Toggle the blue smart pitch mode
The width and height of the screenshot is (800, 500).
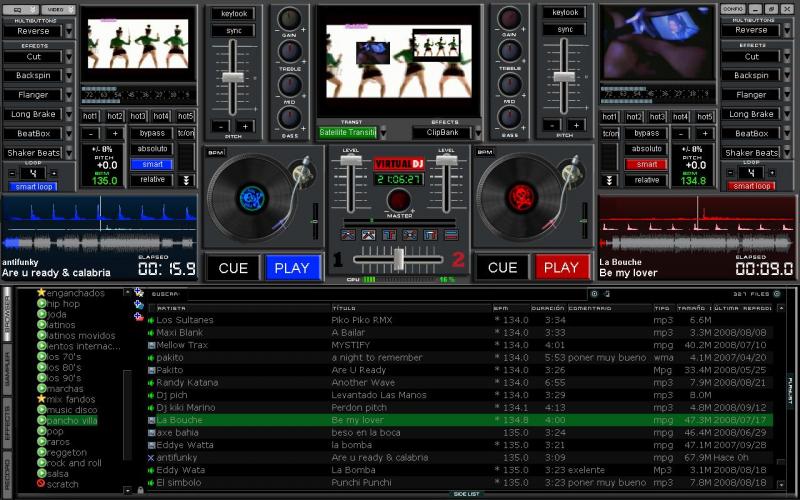[x=152, y=164]
